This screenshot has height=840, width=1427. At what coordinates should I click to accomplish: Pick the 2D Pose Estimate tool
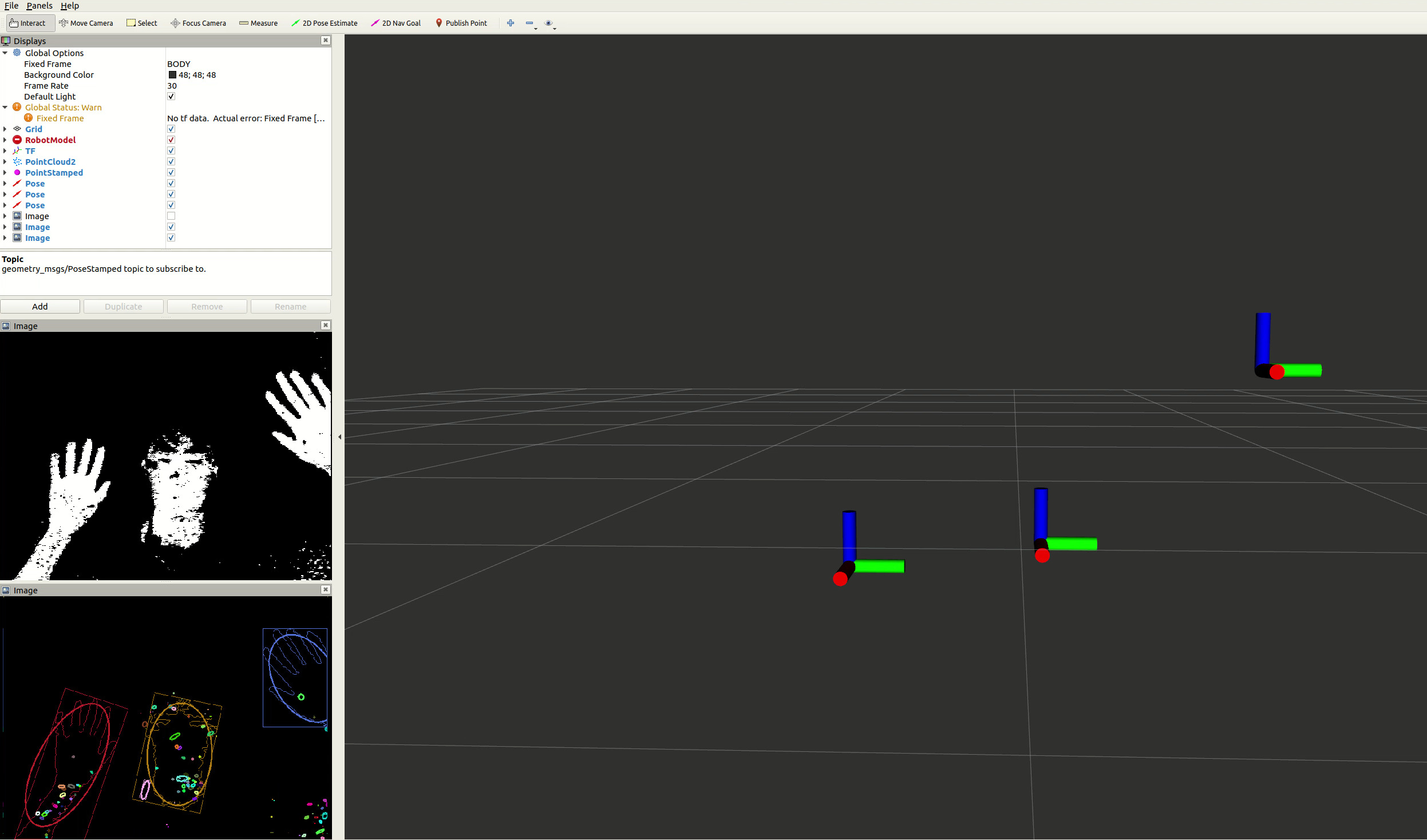click(324, 23)
